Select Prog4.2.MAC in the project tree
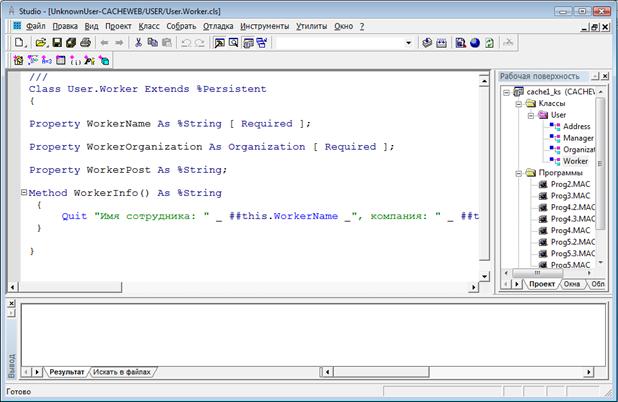The image size is (618, 402). tap(573, 207)
